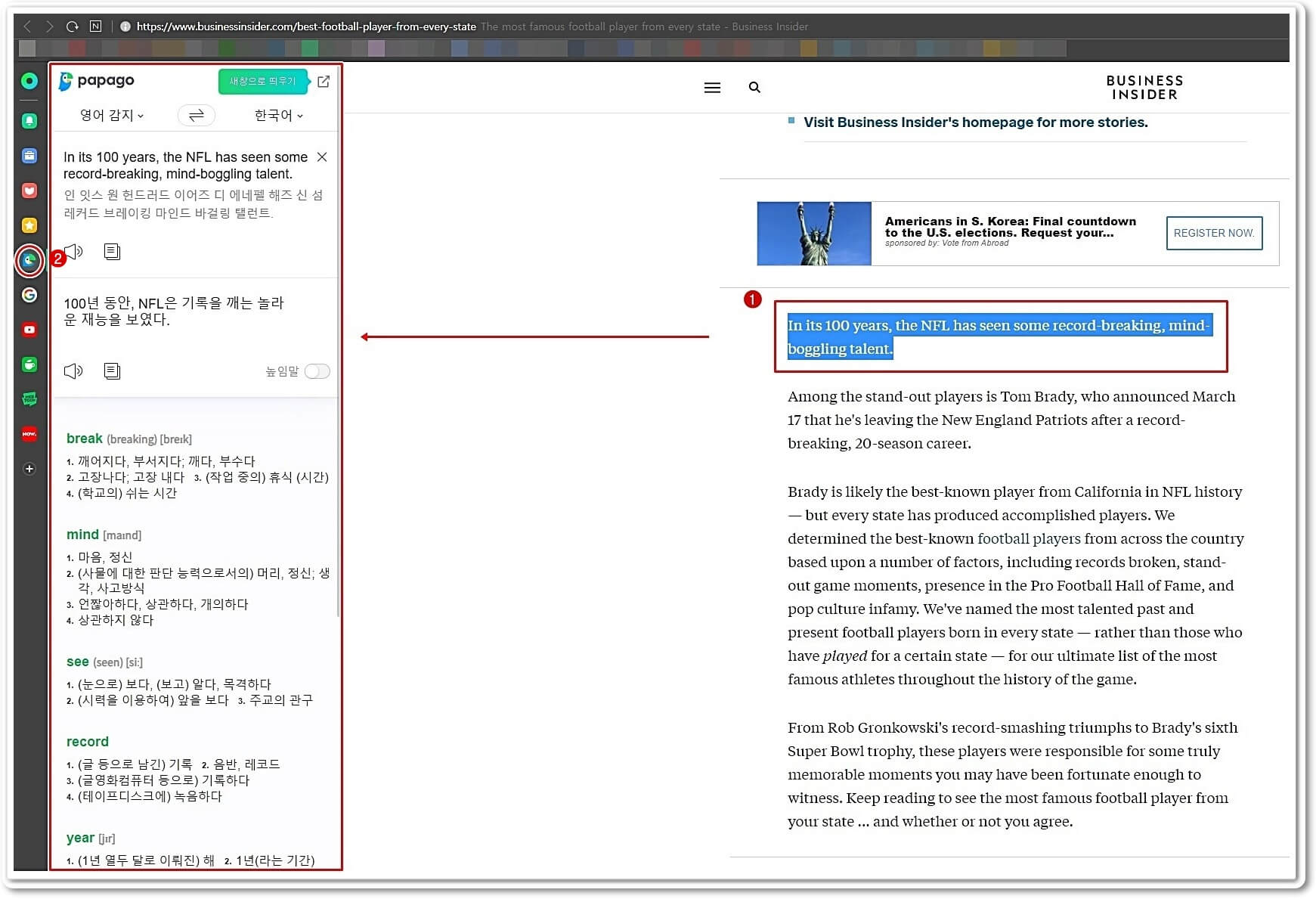
Task: Open the green cup cafe sidebar icon
Action: (x=29, y=364)
